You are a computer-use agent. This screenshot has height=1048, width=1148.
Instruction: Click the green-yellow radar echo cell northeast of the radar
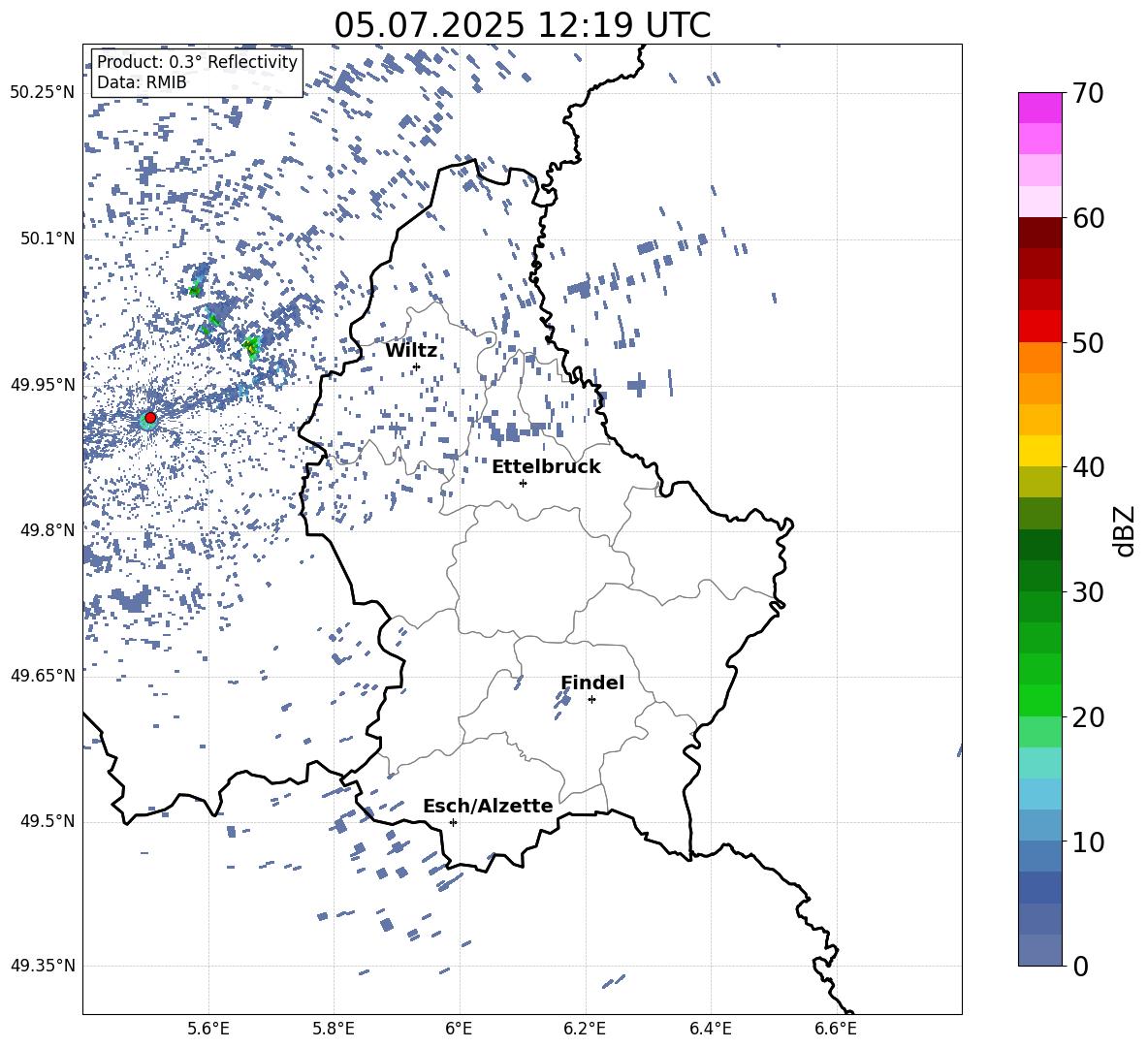pos(252,346)
